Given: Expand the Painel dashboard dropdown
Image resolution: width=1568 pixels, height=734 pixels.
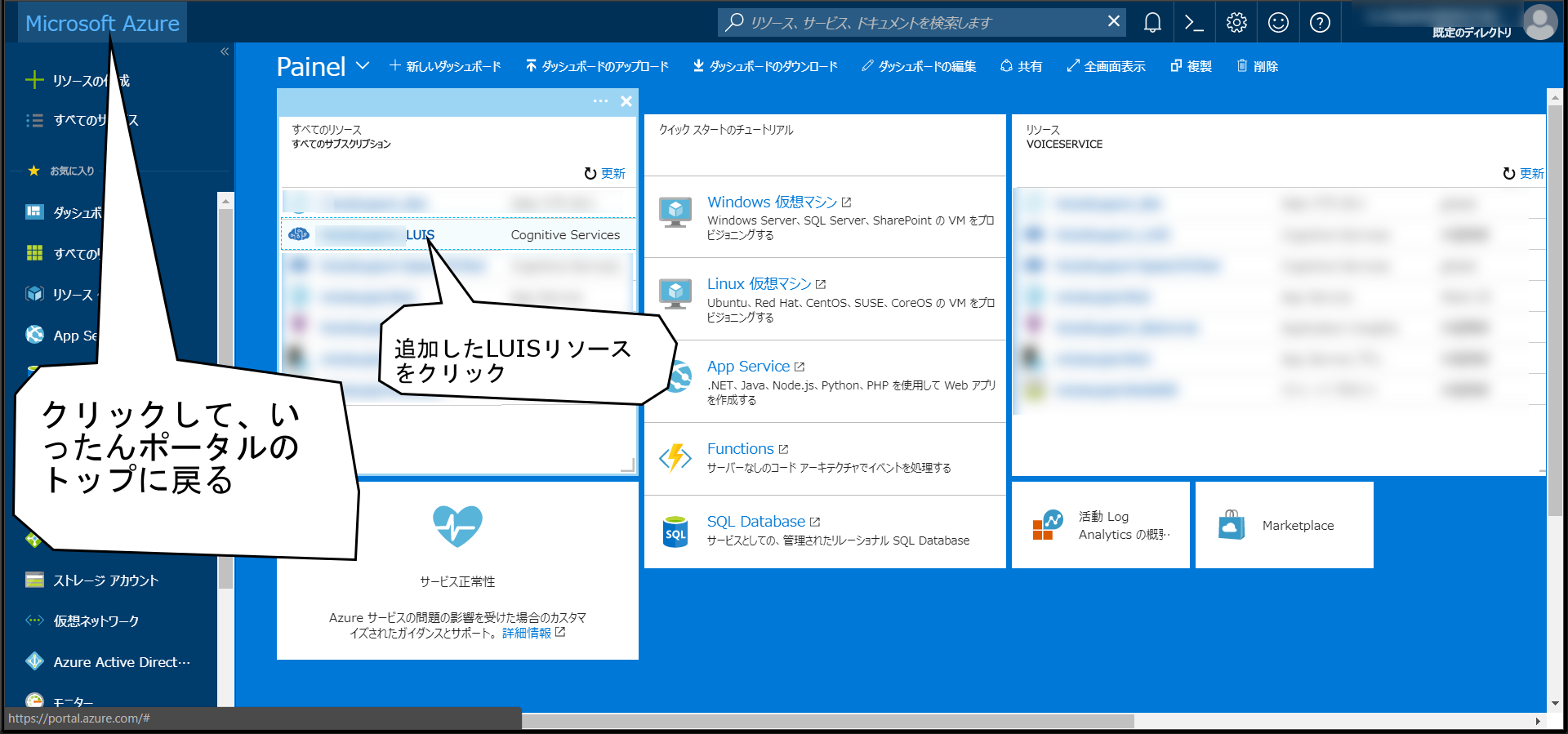Looking at the screenshot, I should pyautogui.click(x=363, y=65).
